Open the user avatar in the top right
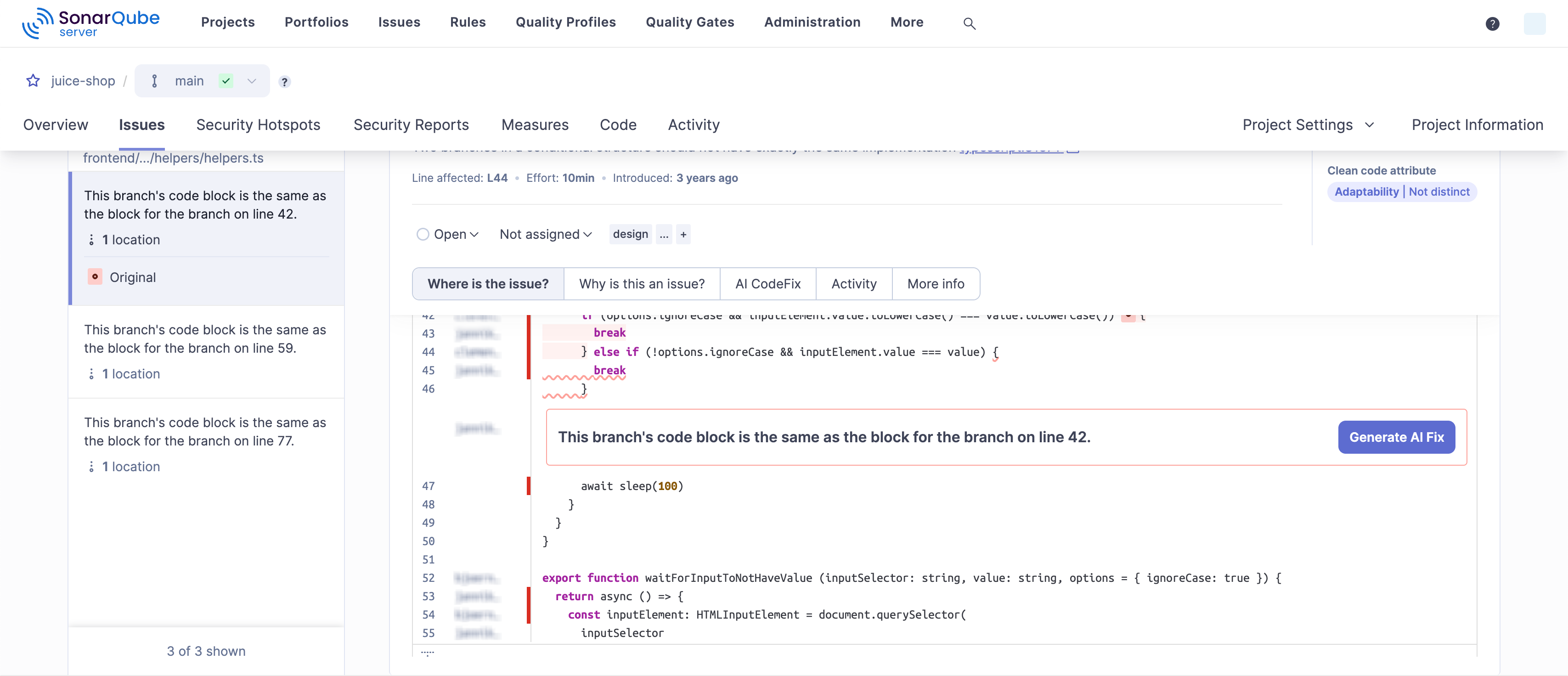This screenshot has height=676, width=1568. coord(1535,24)
